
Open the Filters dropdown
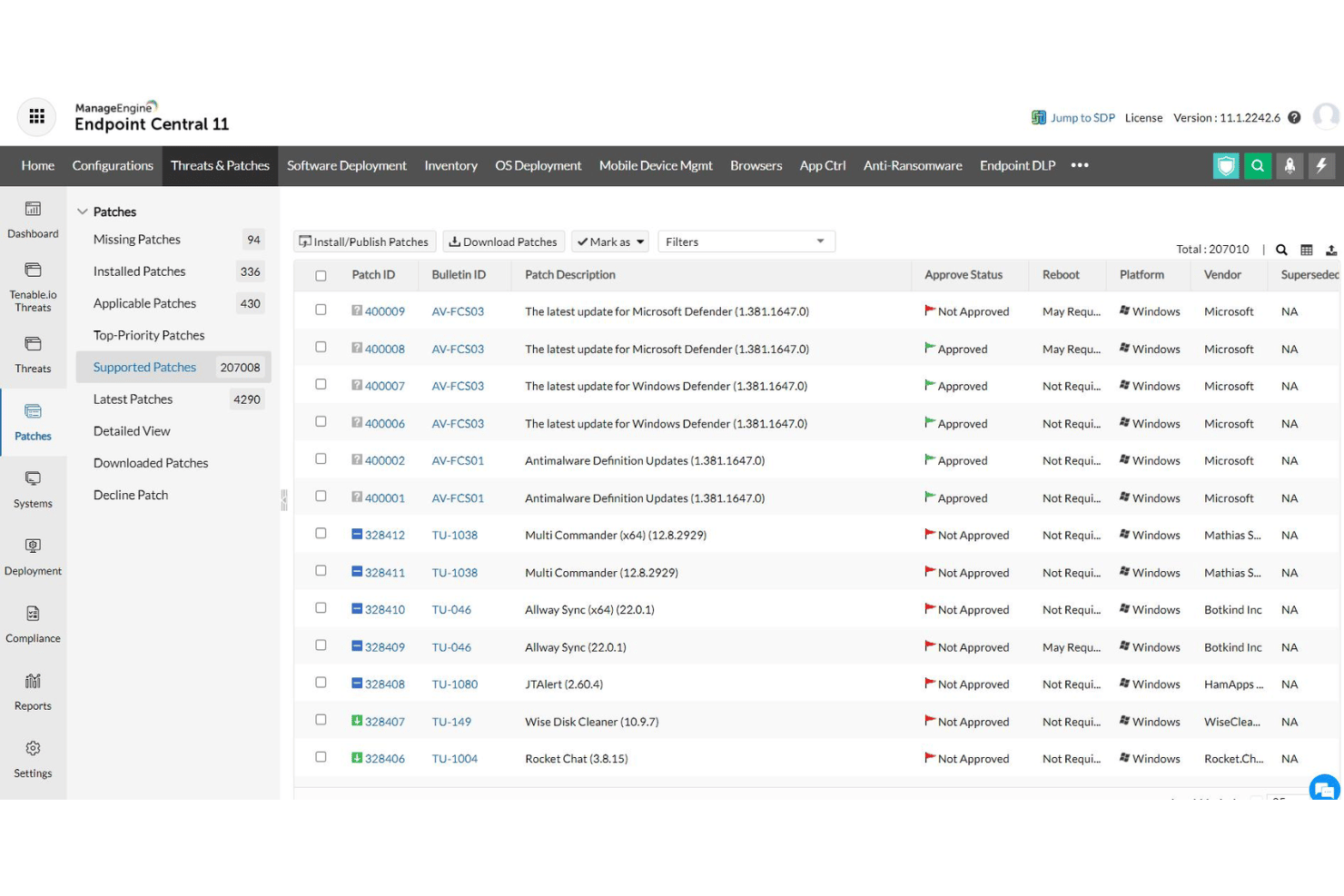(746, 241)
